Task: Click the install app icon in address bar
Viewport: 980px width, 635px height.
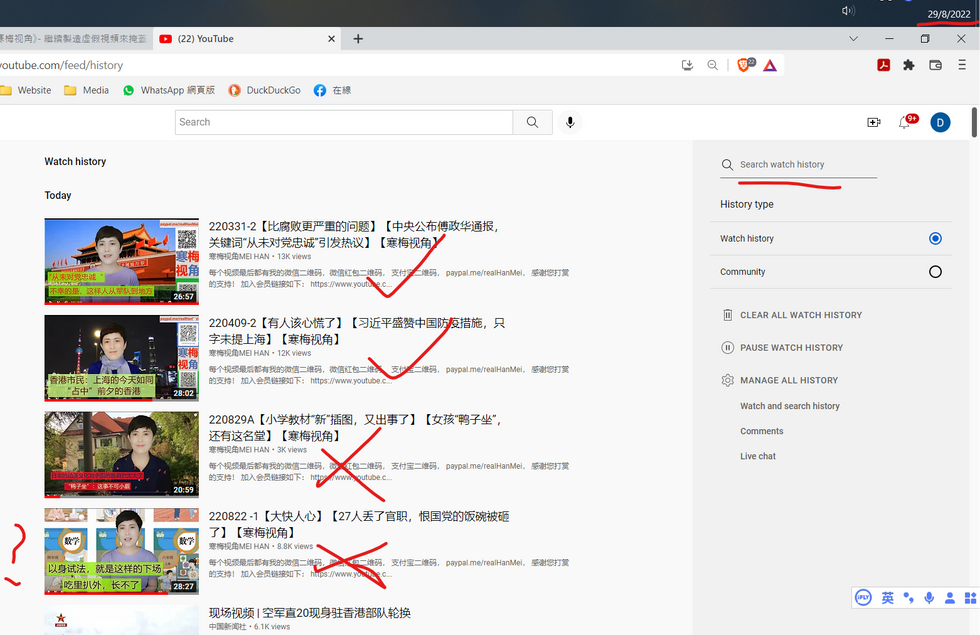Action: [x=688, y=65]
